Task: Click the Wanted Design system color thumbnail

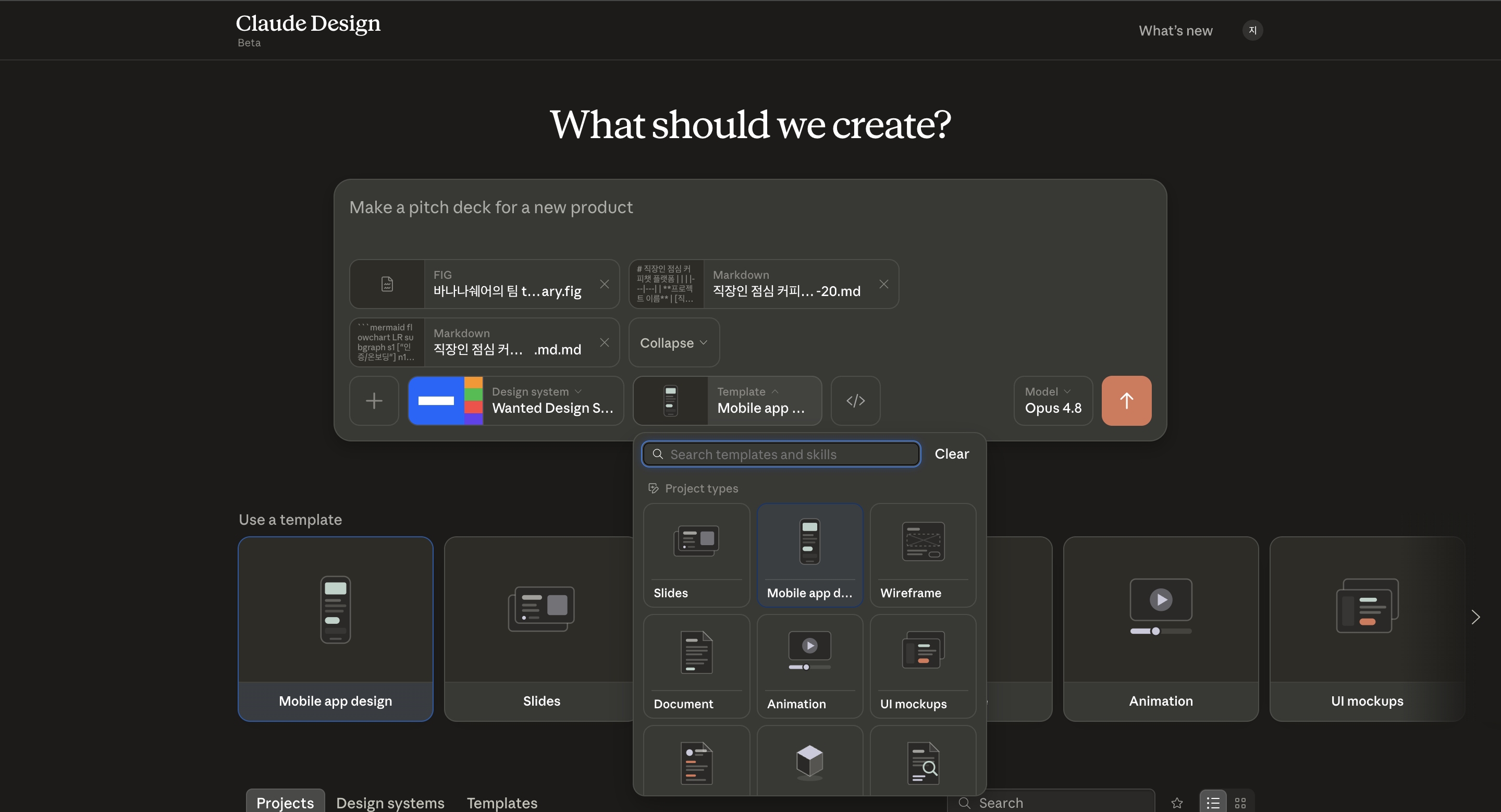Action: click(446, 401)
